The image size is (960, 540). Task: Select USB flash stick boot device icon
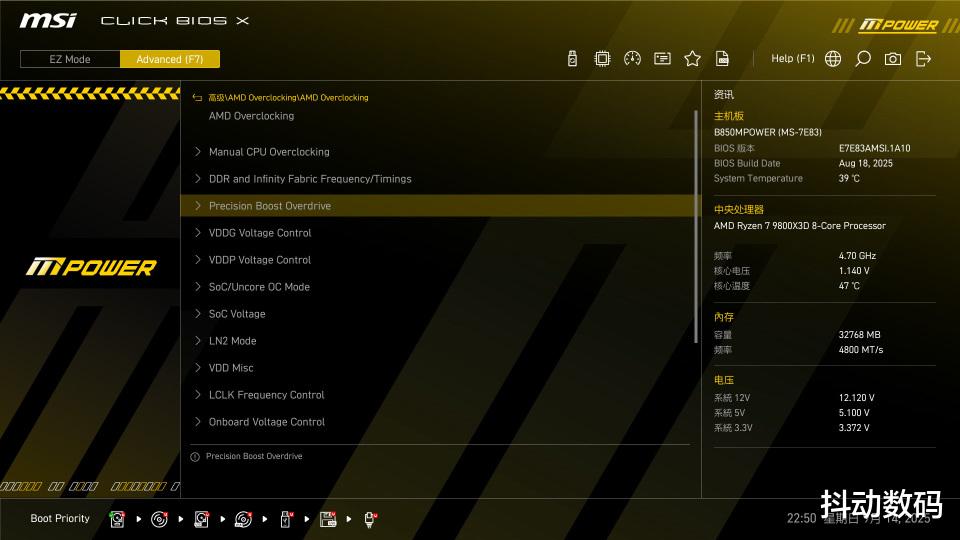pyautogui.click(x=286, y=519)
